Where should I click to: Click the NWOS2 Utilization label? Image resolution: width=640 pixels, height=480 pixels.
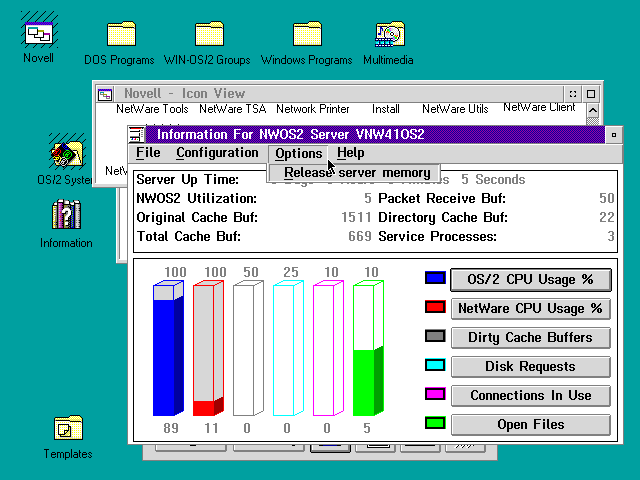tap(197, 198)
